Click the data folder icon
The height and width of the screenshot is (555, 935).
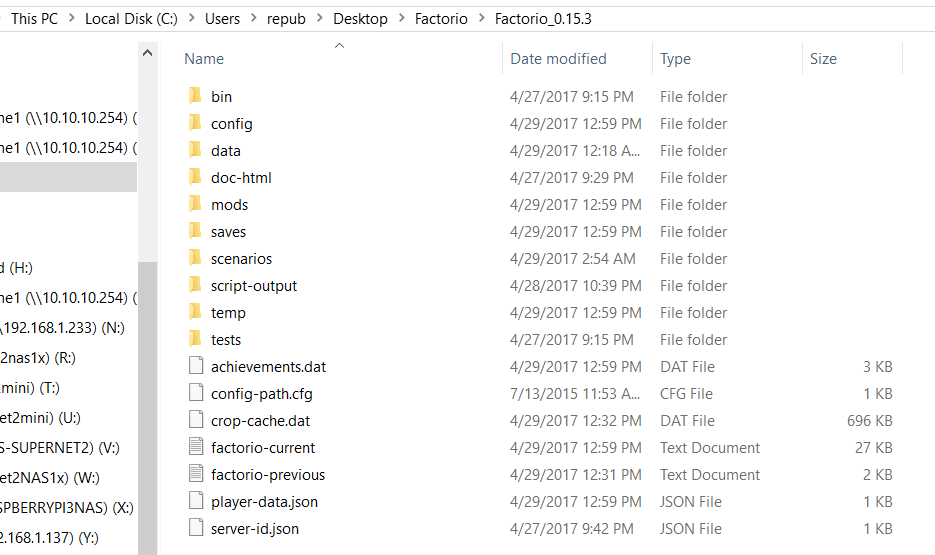[195, 149]
